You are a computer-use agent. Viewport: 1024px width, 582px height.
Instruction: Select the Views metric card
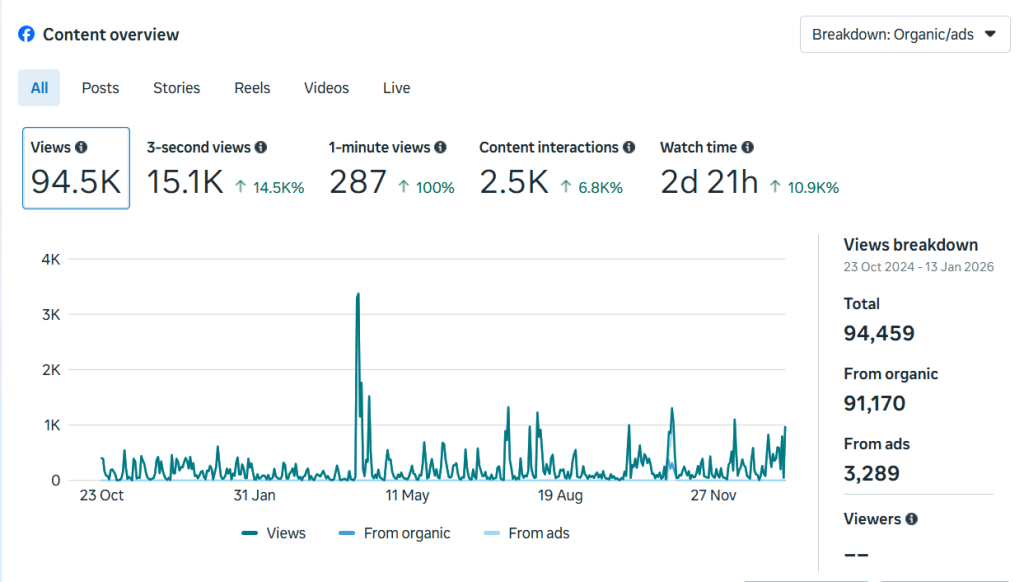tap(76, 168)
